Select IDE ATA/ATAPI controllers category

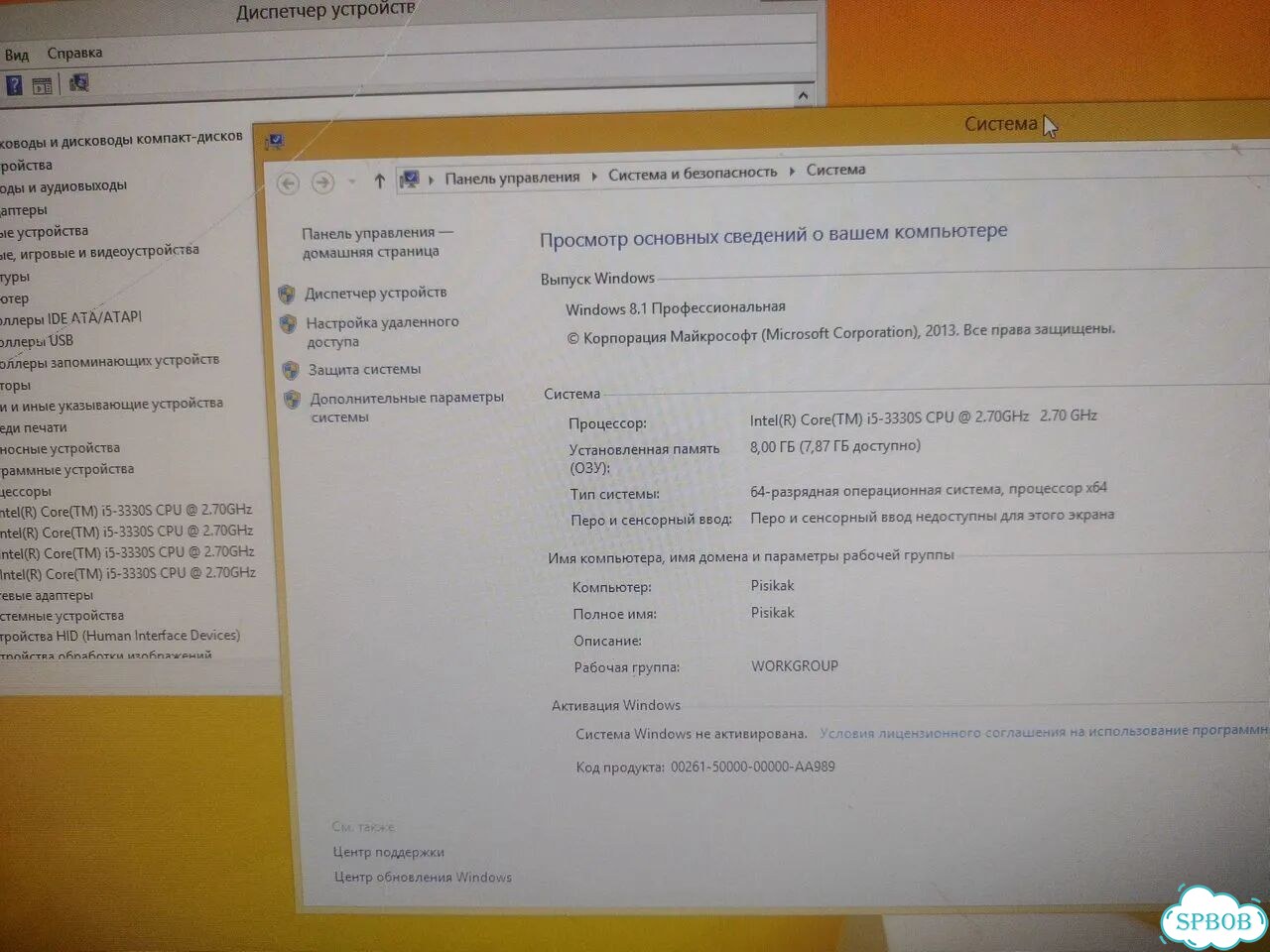pos(70,318)
